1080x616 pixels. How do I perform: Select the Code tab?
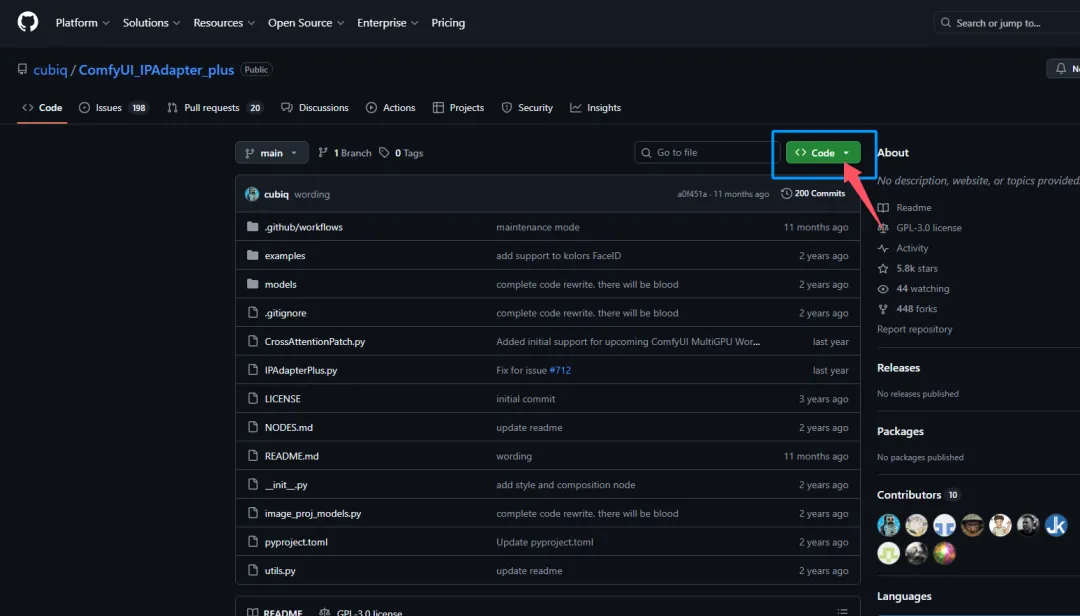pos(42,107)
